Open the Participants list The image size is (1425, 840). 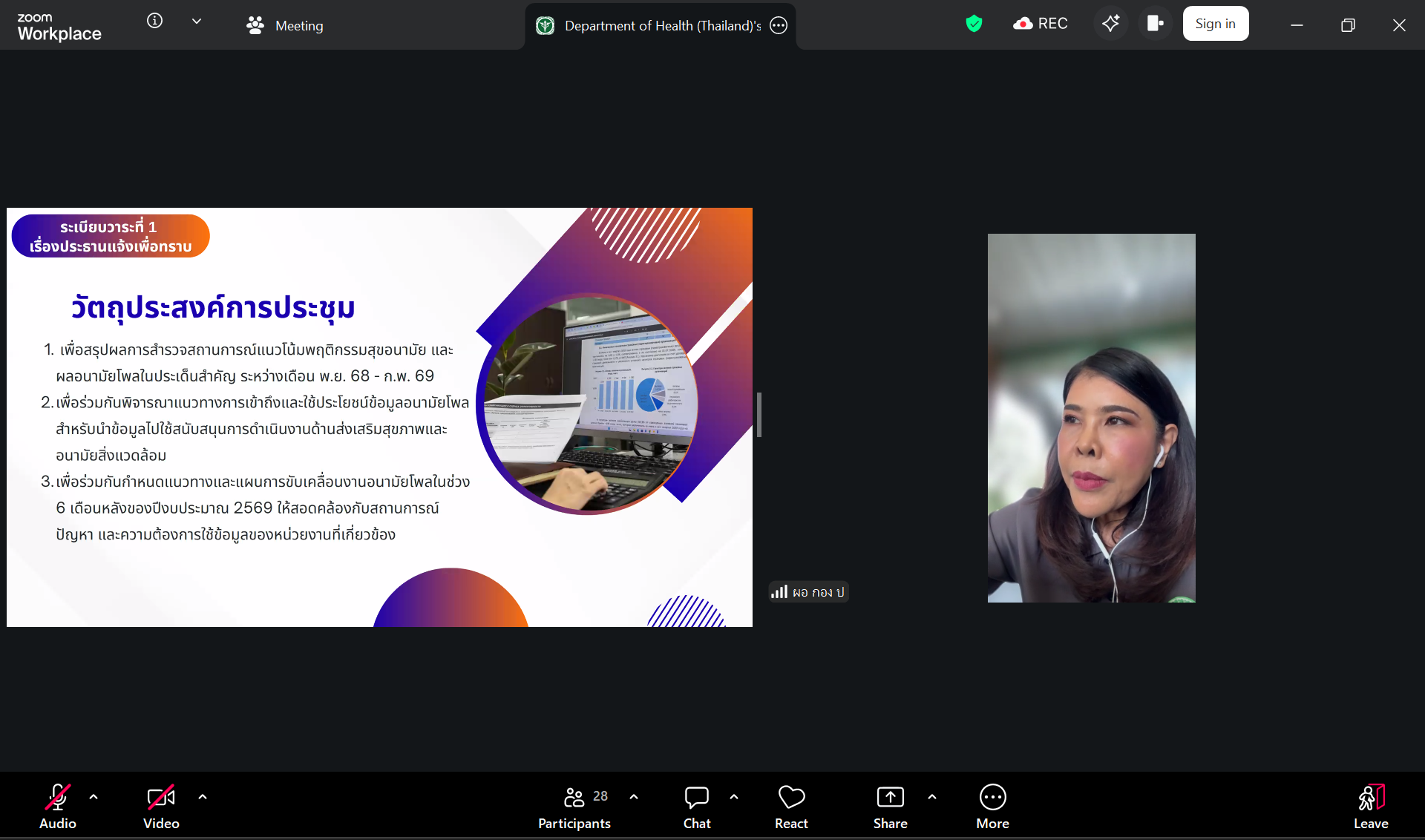point(574,807)
